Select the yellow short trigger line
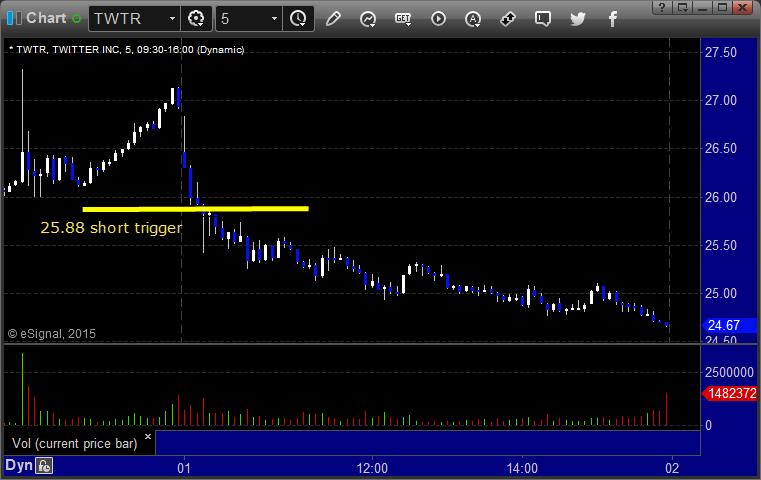 196,209
